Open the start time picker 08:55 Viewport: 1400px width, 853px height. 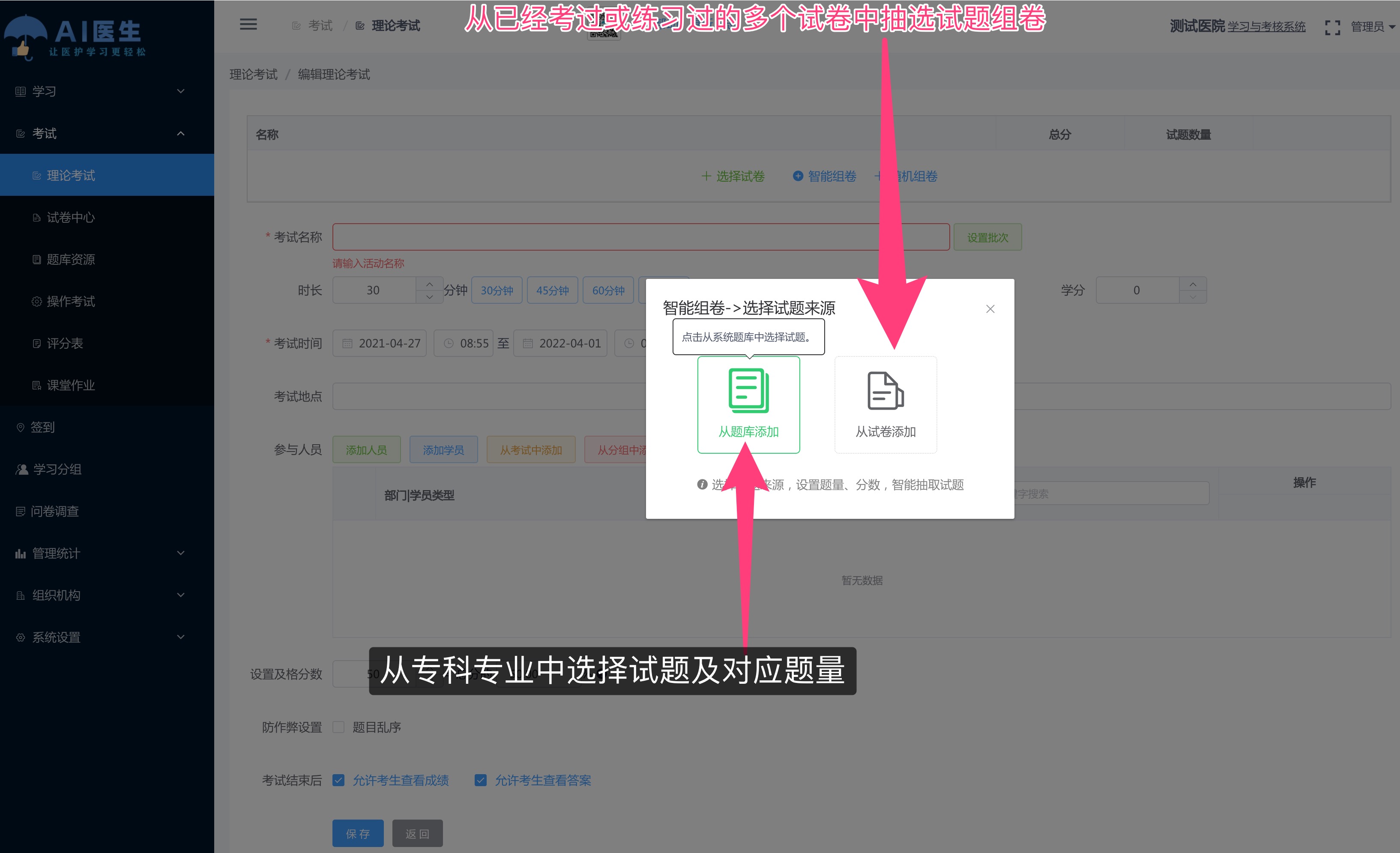464,343
